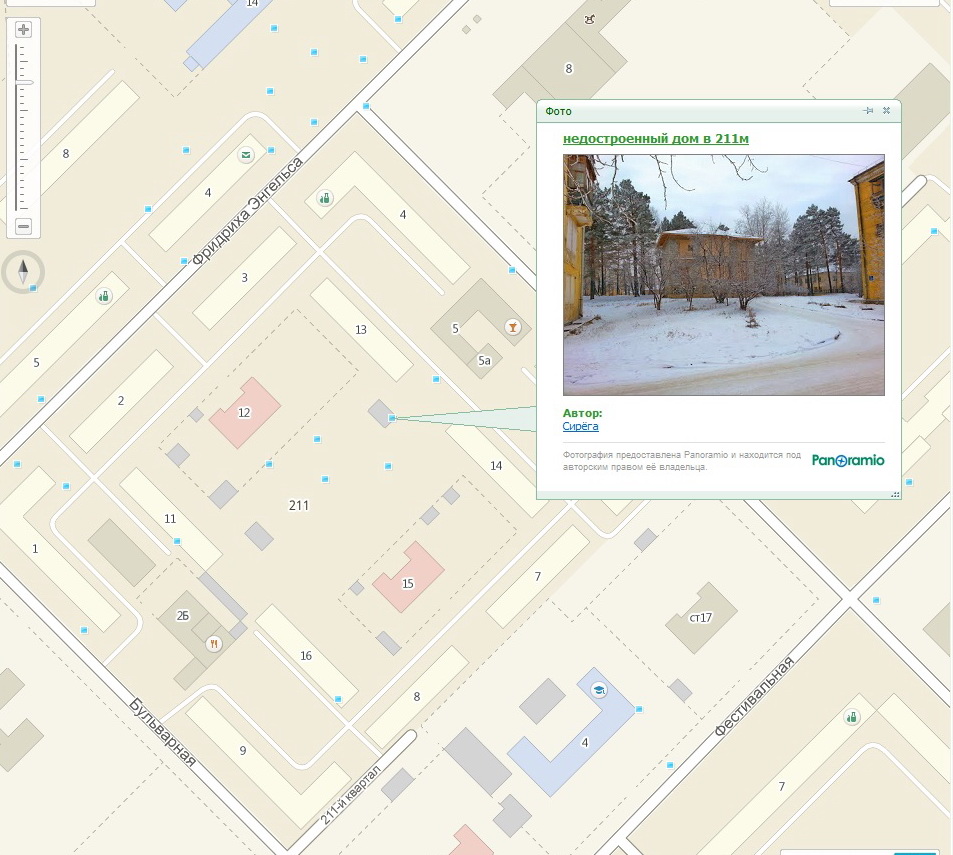Click the post office envelope icon
Screen dimensions: 953x855
(245, 155)
